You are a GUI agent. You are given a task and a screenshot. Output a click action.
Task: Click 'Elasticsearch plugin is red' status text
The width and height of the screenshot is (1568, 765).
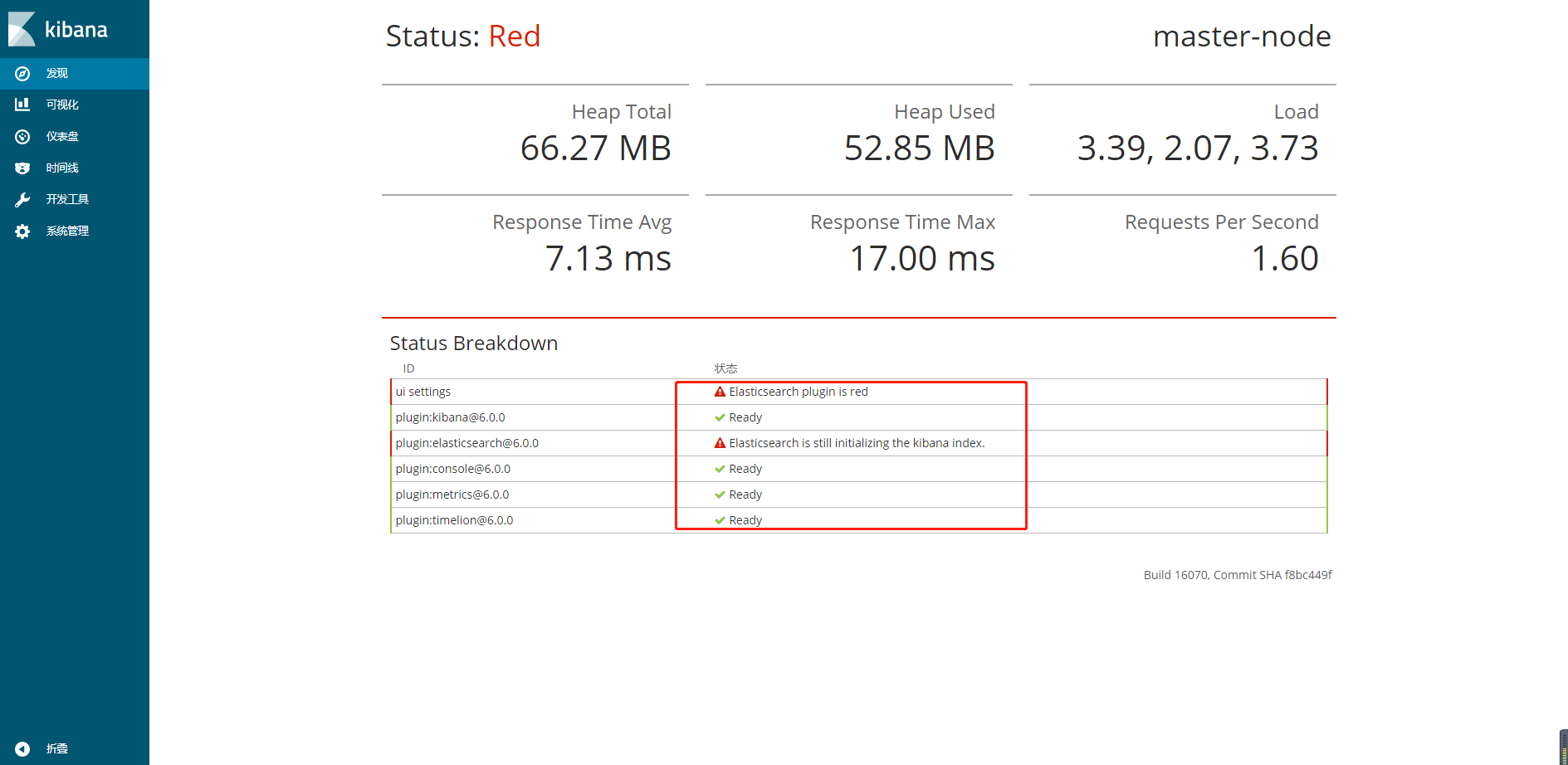point(799,392)
